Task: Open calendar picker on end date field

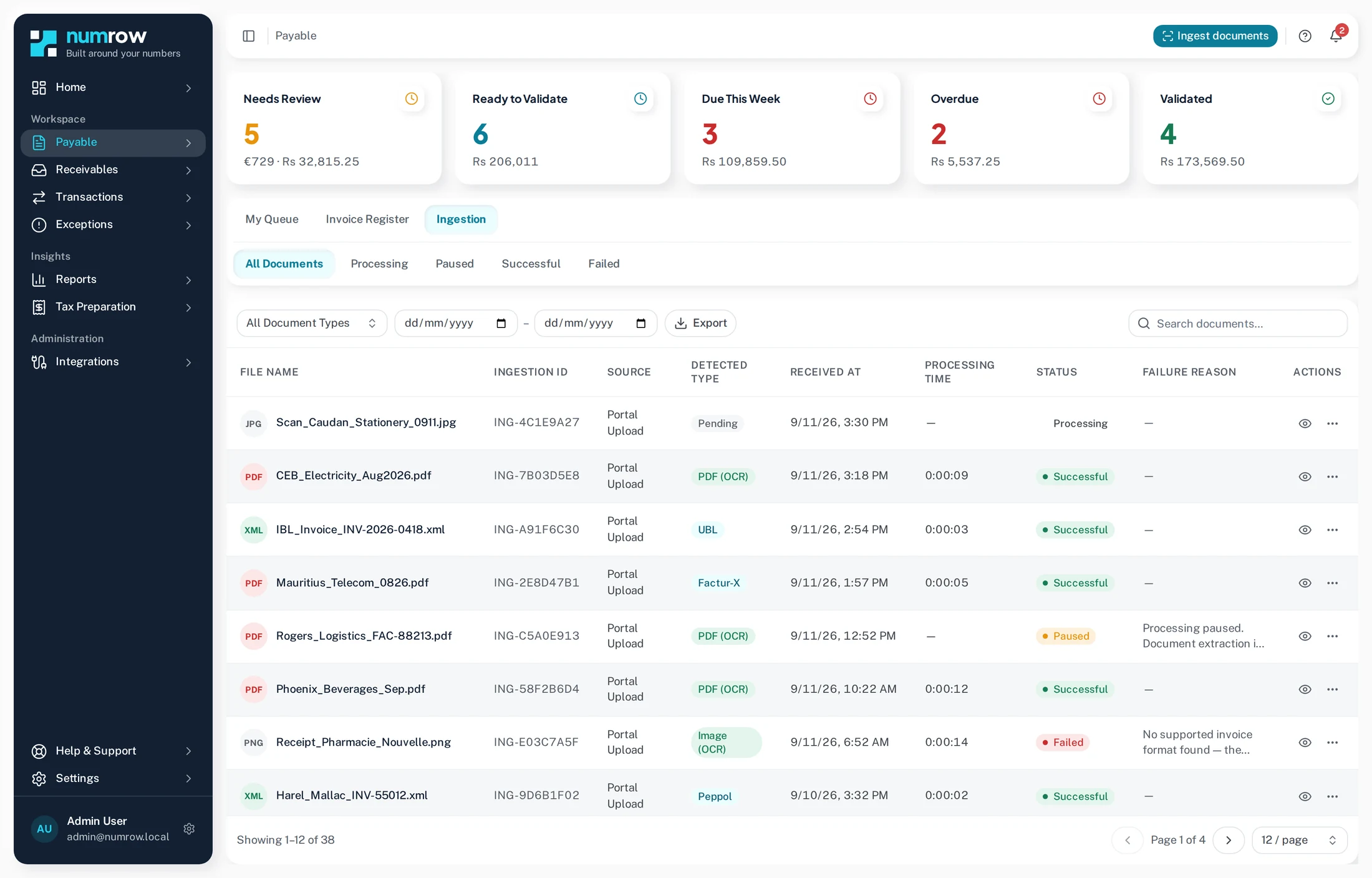Action: (x=640, y=323)
